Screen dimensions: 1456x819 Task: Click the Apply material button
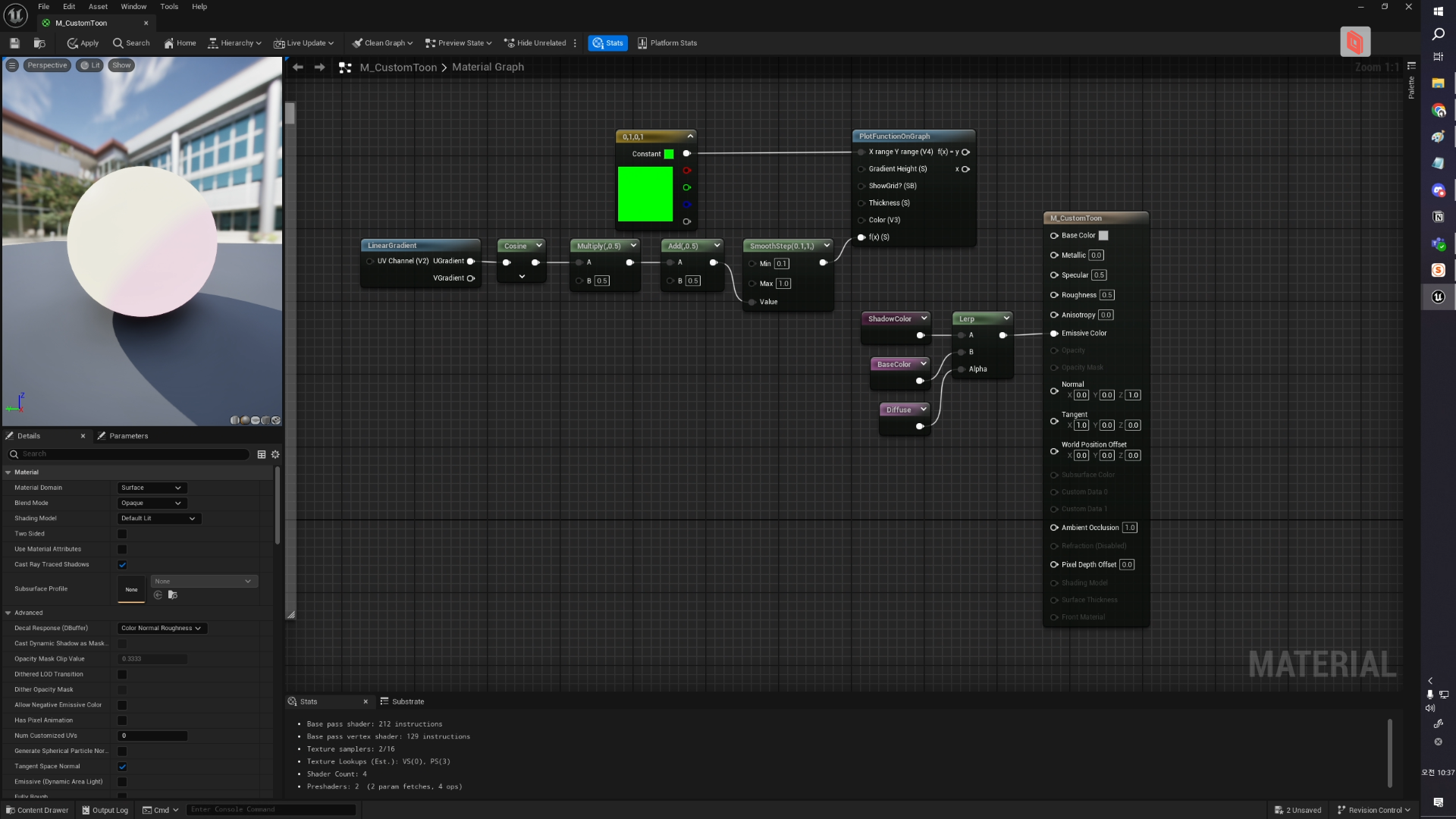(83, 43)
